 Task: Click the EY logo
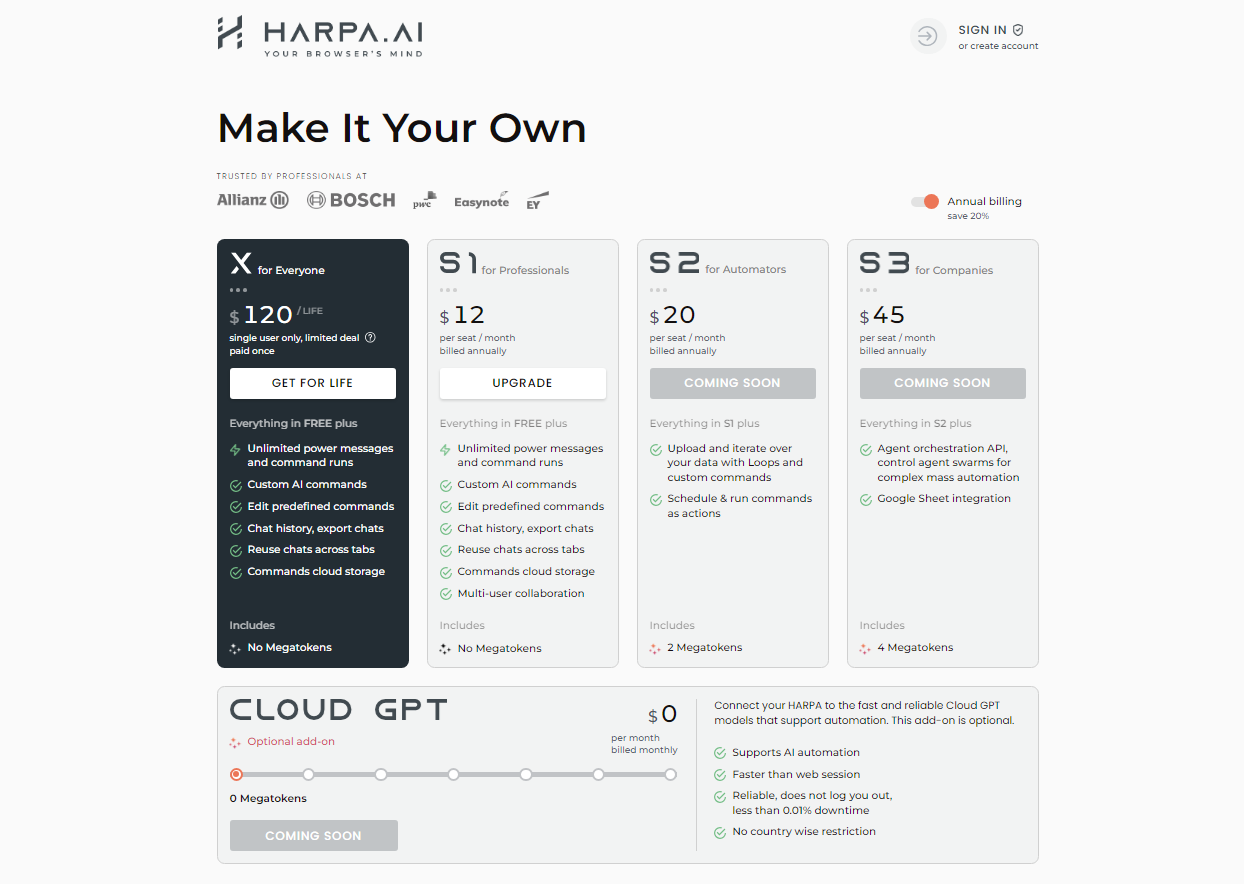pos(538,200)
